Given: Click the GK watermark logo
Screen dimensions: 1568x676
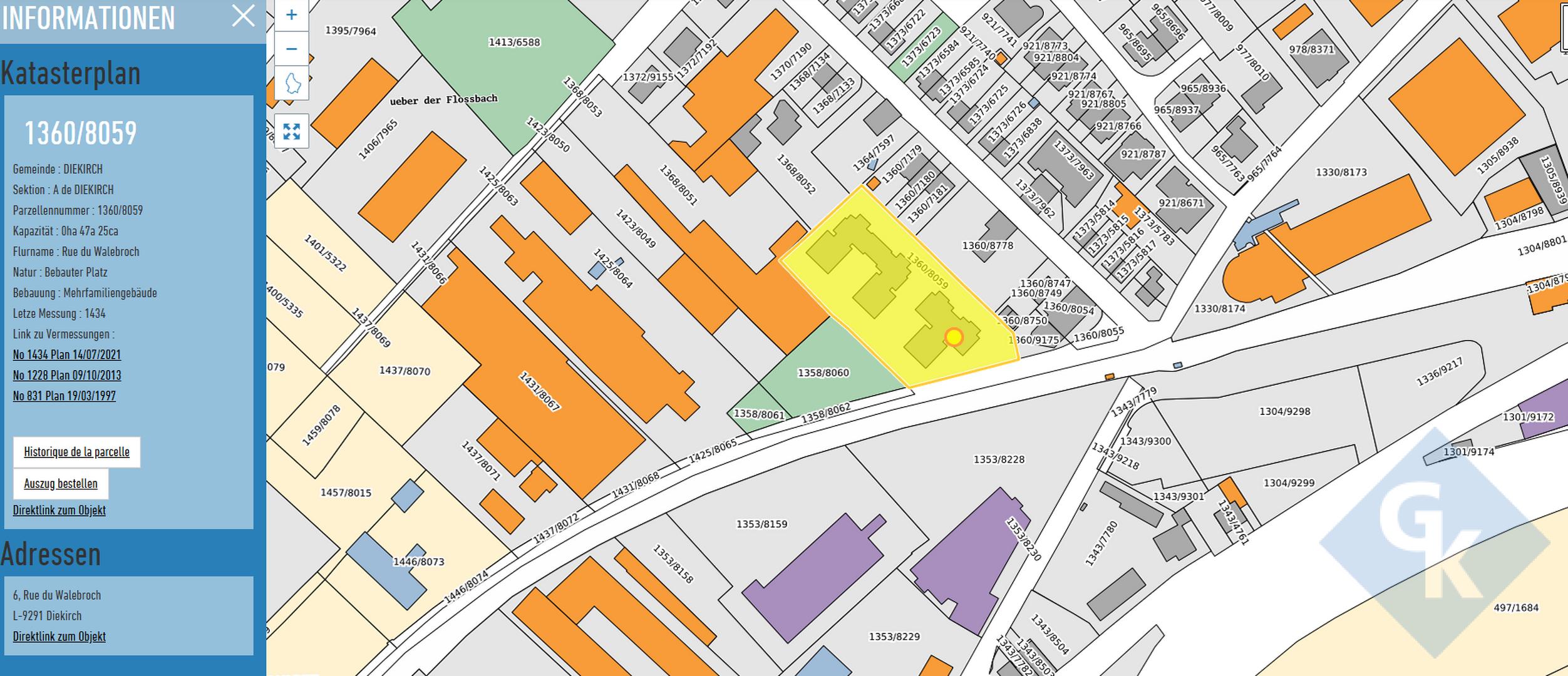Looking at the screenshot, I should pos(1434,541).
